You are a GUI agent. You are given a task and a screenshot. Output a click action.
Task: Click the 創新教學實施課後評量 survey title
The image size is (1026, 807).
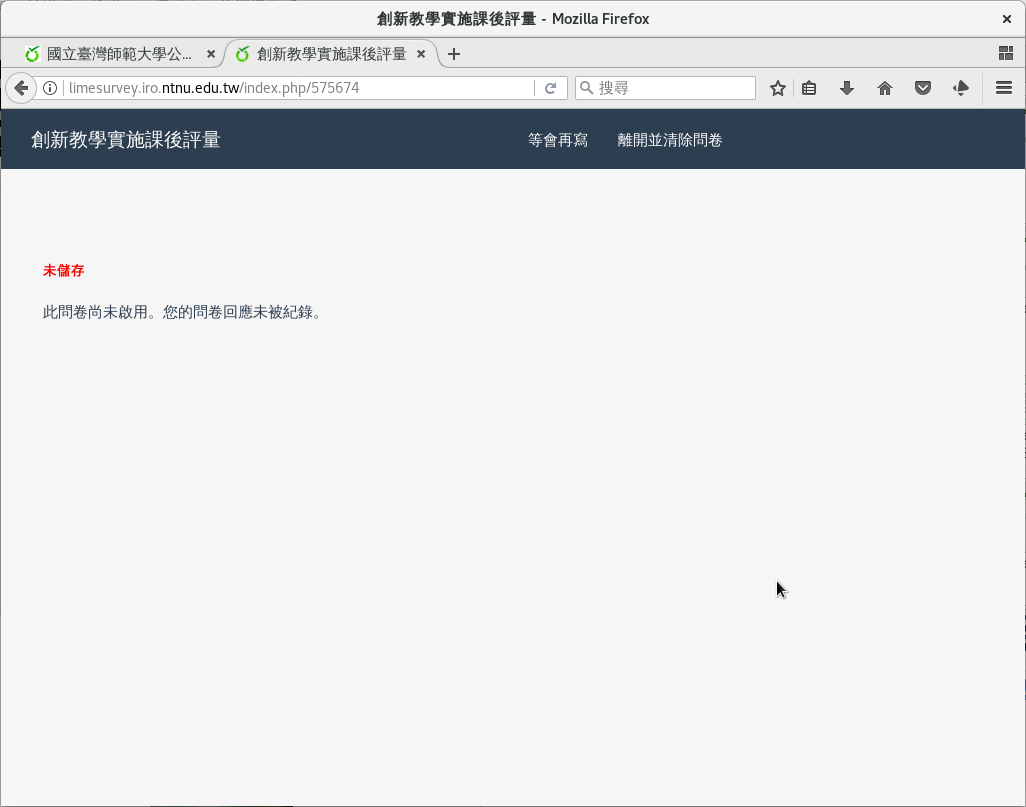(126, 139)
